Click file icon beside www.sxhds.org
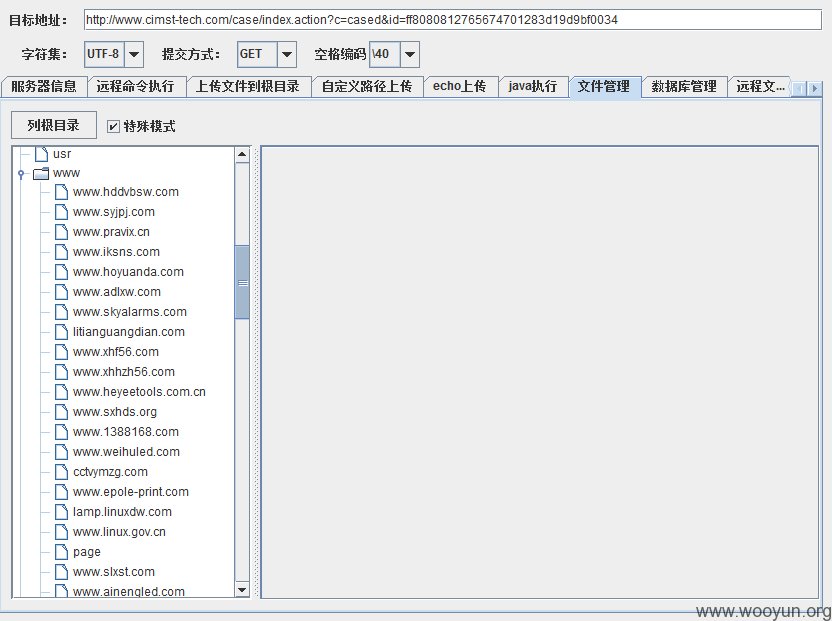This screenshot has height=621, width=832. pos(62,412)
